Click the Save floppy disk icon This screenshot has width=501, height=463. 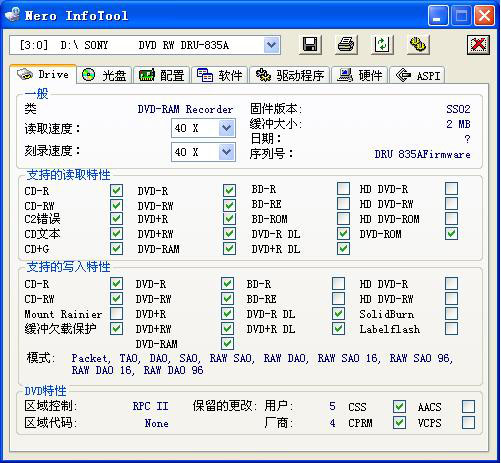pyautogui.click(x=310, y=44)
